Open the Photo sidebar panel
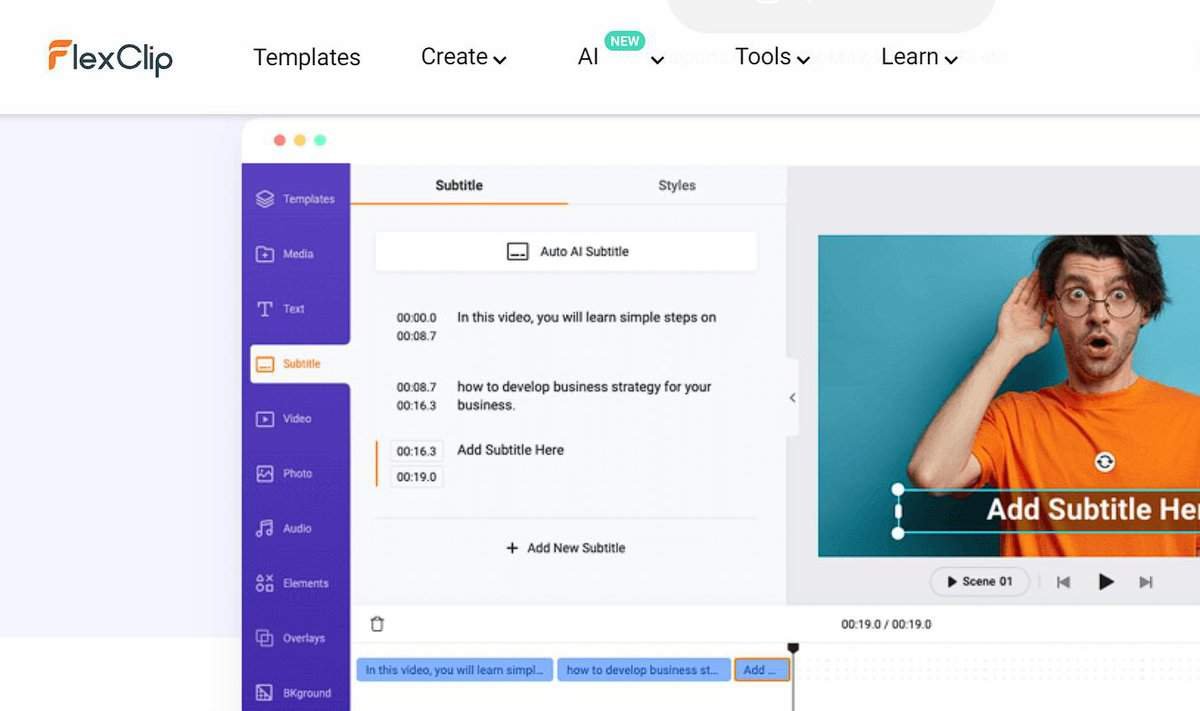The width and height of the screenshot is (1200, 711). coord(265,474)
